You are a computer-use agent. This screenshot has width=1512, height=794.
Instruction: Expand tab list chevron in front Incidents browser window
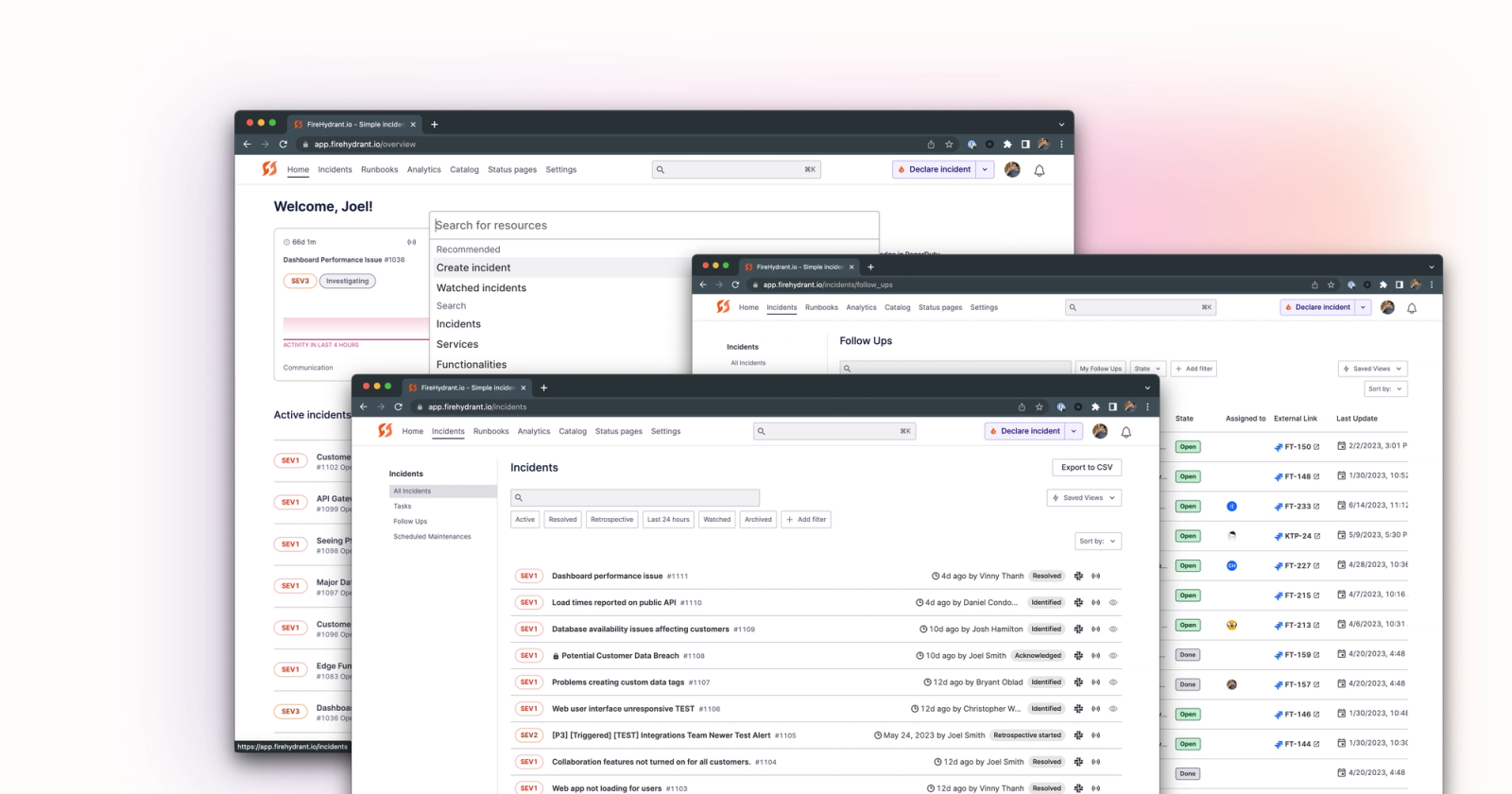(1147, 388)
